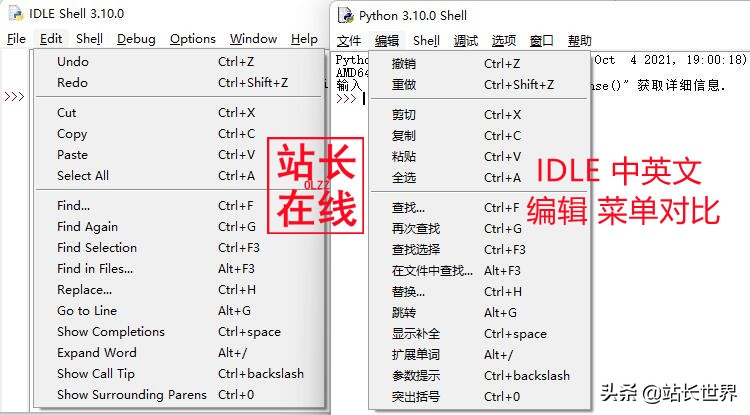Viewport: 750px width, 415px height.
Task: Choose 参数提示 menu entry
Action: pos(479,376)
